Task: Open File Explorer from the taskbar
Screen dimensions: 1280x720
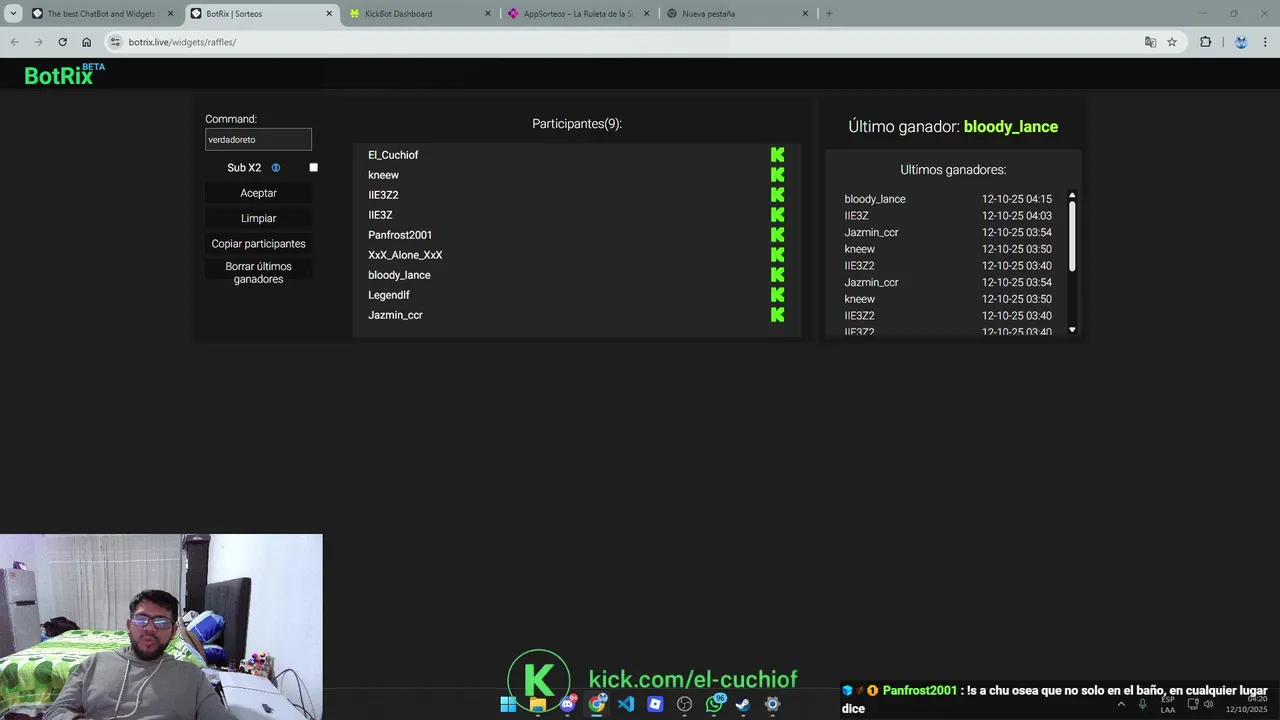Action: (538, 704)
